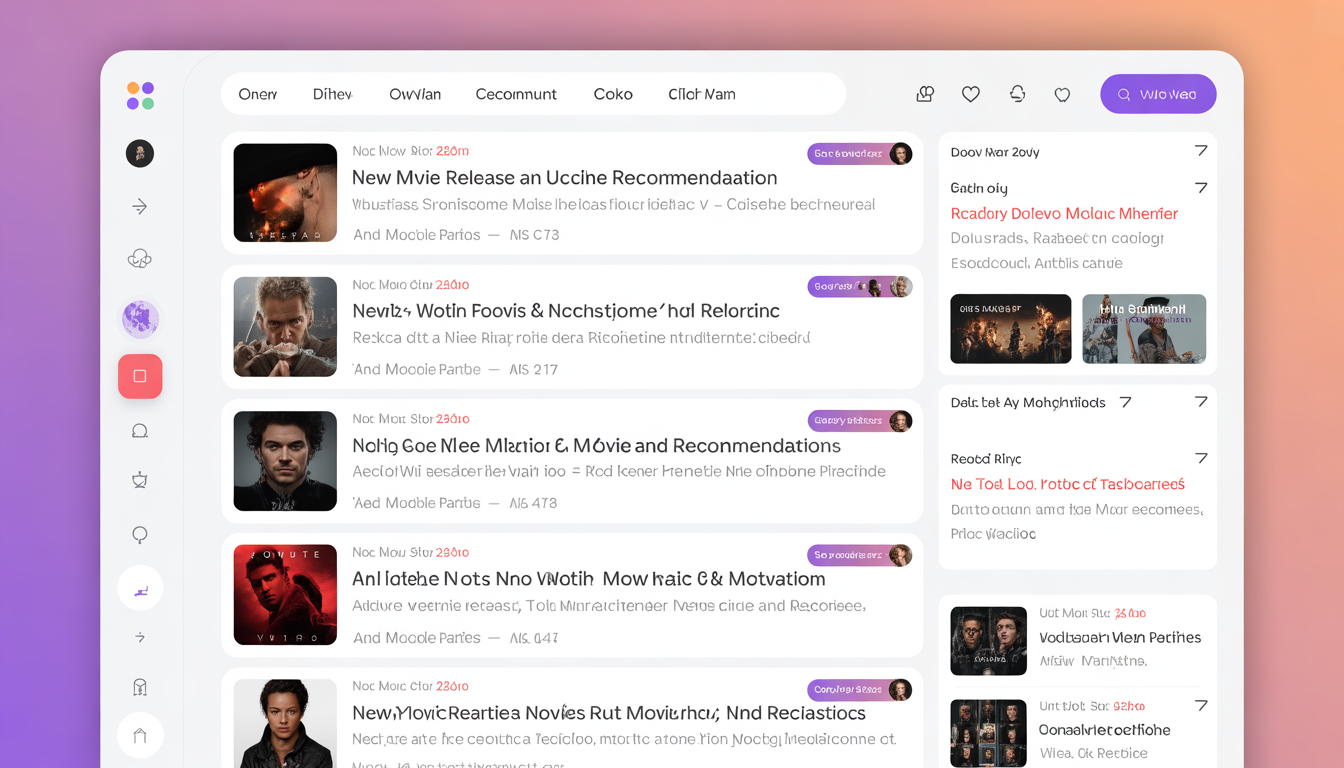This screenshot has height=768, width=1344.
Task: Open the home icon at sidebar bottom
Action: click(x=140, y=736)
